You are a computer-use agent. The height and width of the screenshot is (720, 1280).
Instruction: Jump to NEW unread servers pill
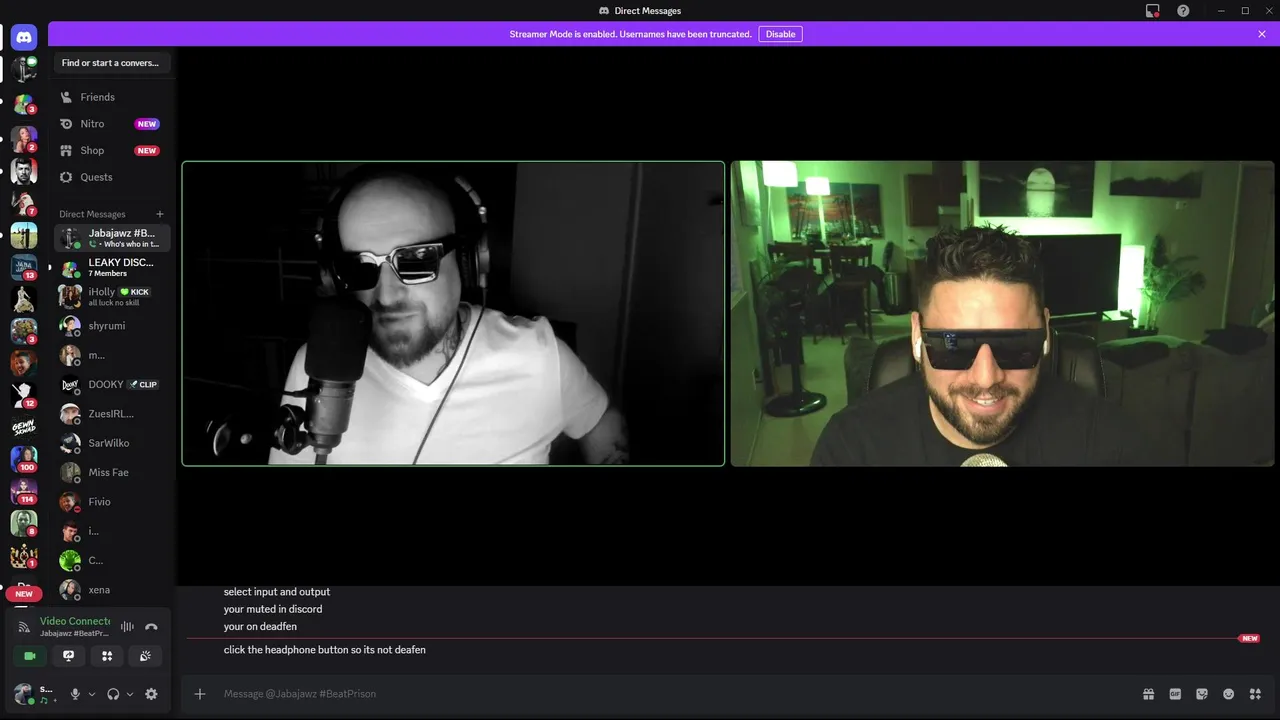click(24, 594)
